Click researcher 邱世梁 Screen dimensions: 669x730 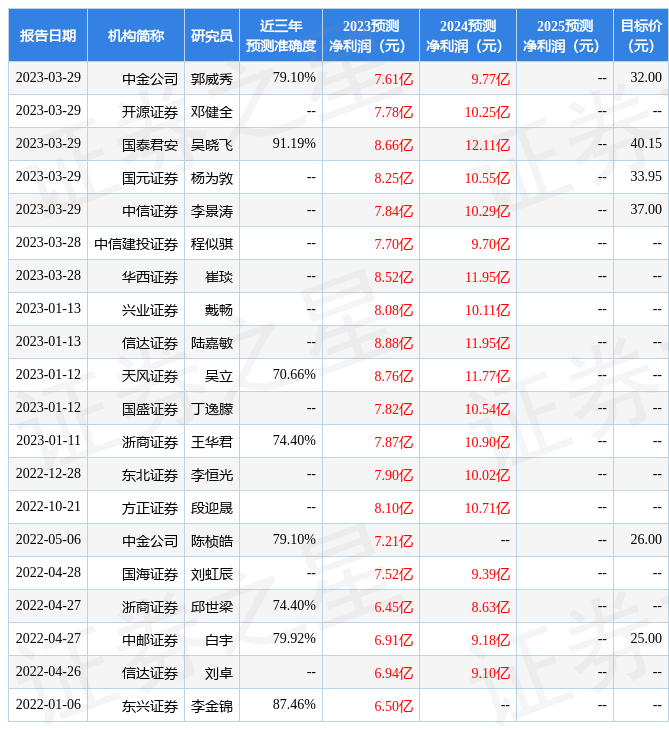point(212,608)
